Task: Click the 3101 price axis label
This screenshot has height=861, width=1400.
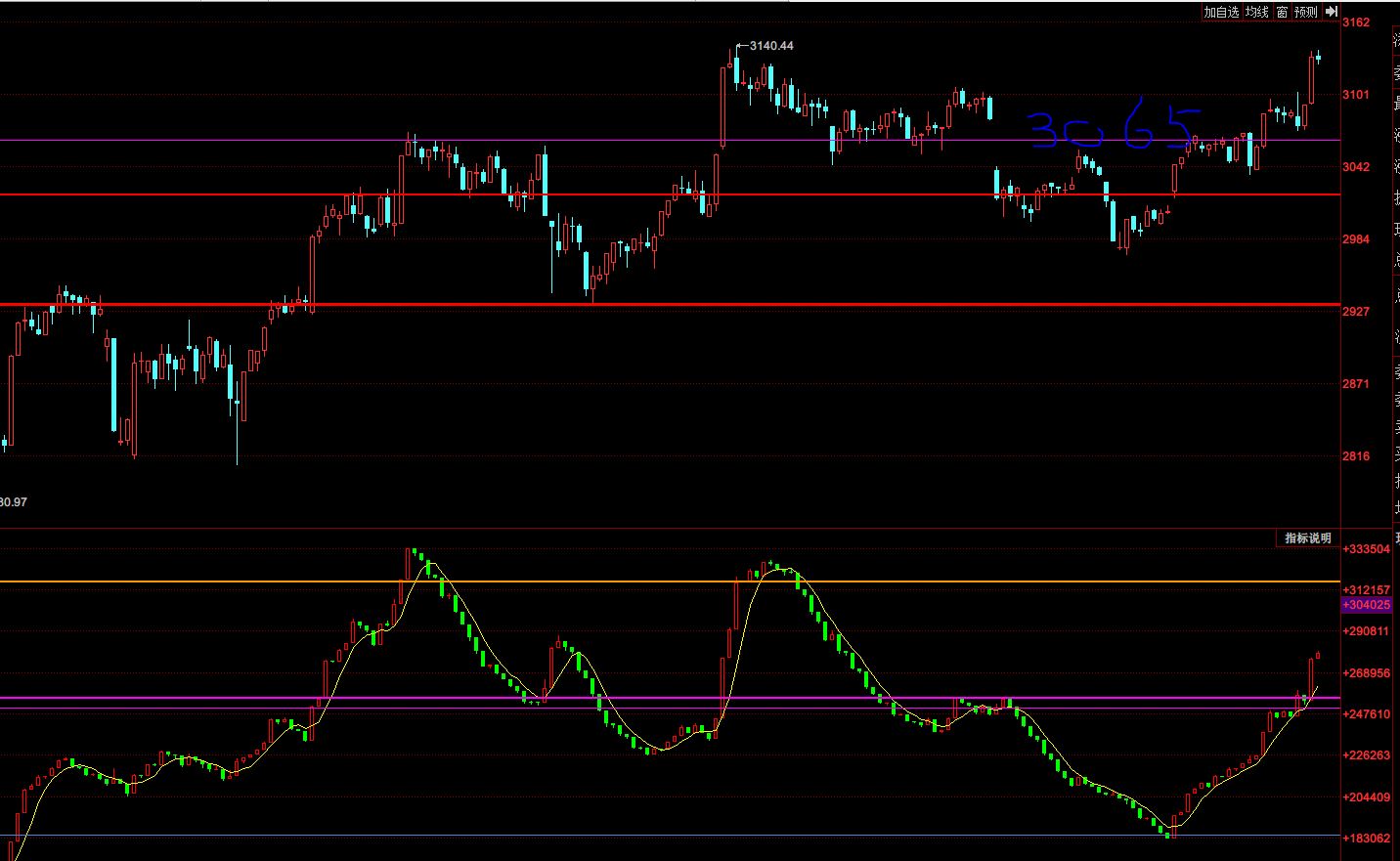Action: point(1356,95)
